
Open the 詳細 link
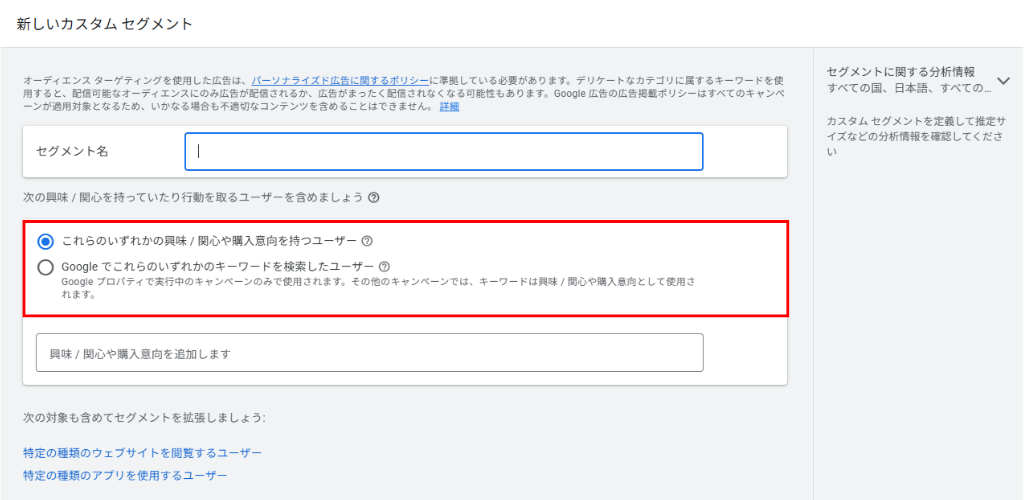pyautogui.click(x=449, y=106)
